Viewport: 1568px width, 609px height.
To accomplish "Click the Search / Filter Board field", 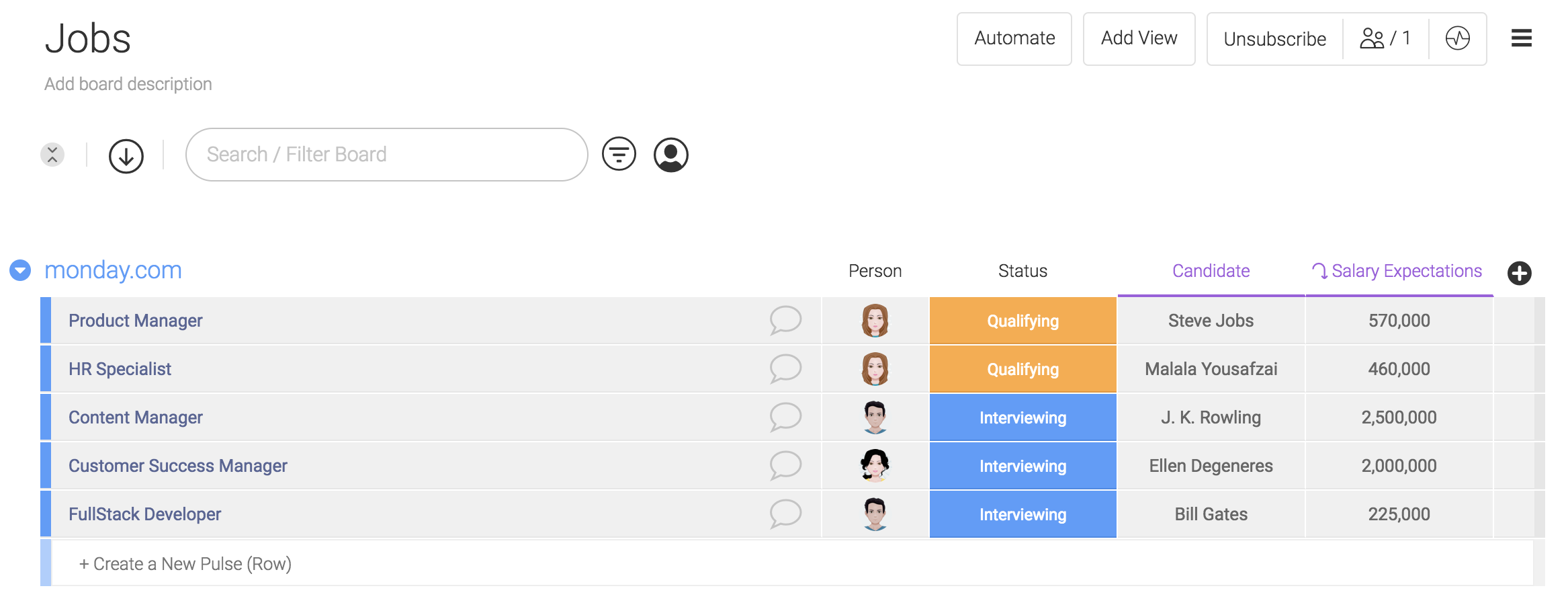I will click(x=386, y=155).
